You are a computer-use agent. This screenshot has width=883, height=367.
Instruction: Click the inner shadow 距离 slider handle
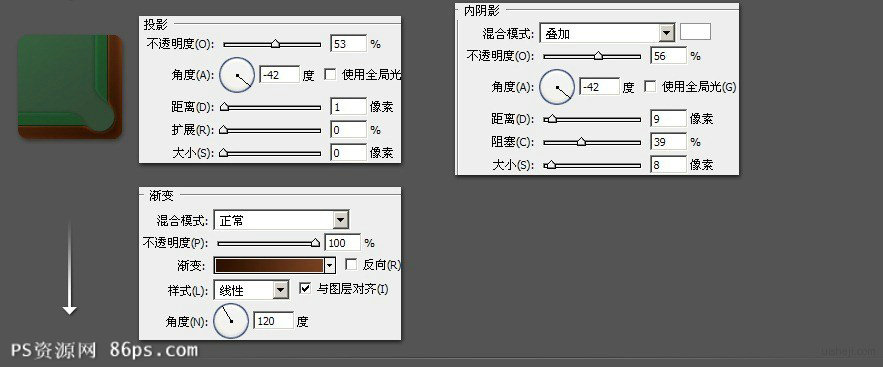tap(551, 119)
